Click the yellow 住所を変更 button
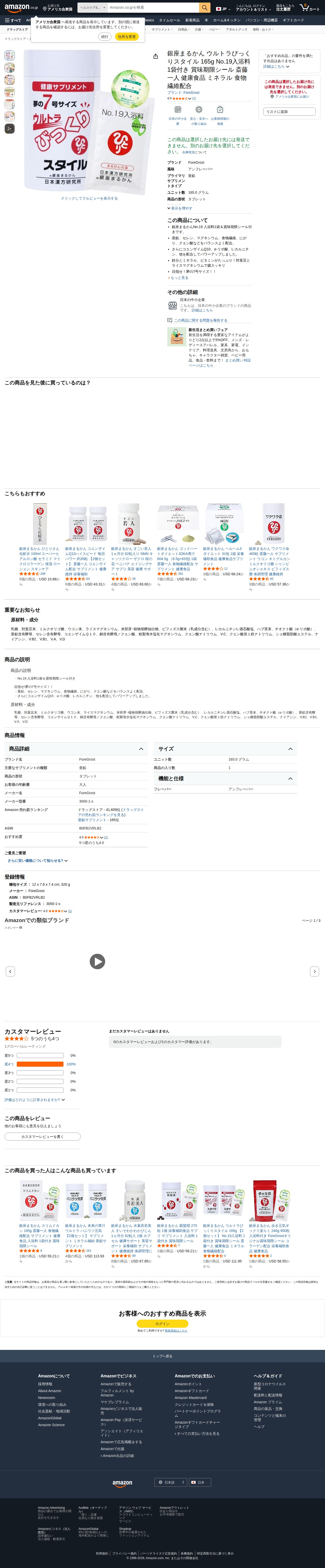The image size is (325, 1568). 126,37
